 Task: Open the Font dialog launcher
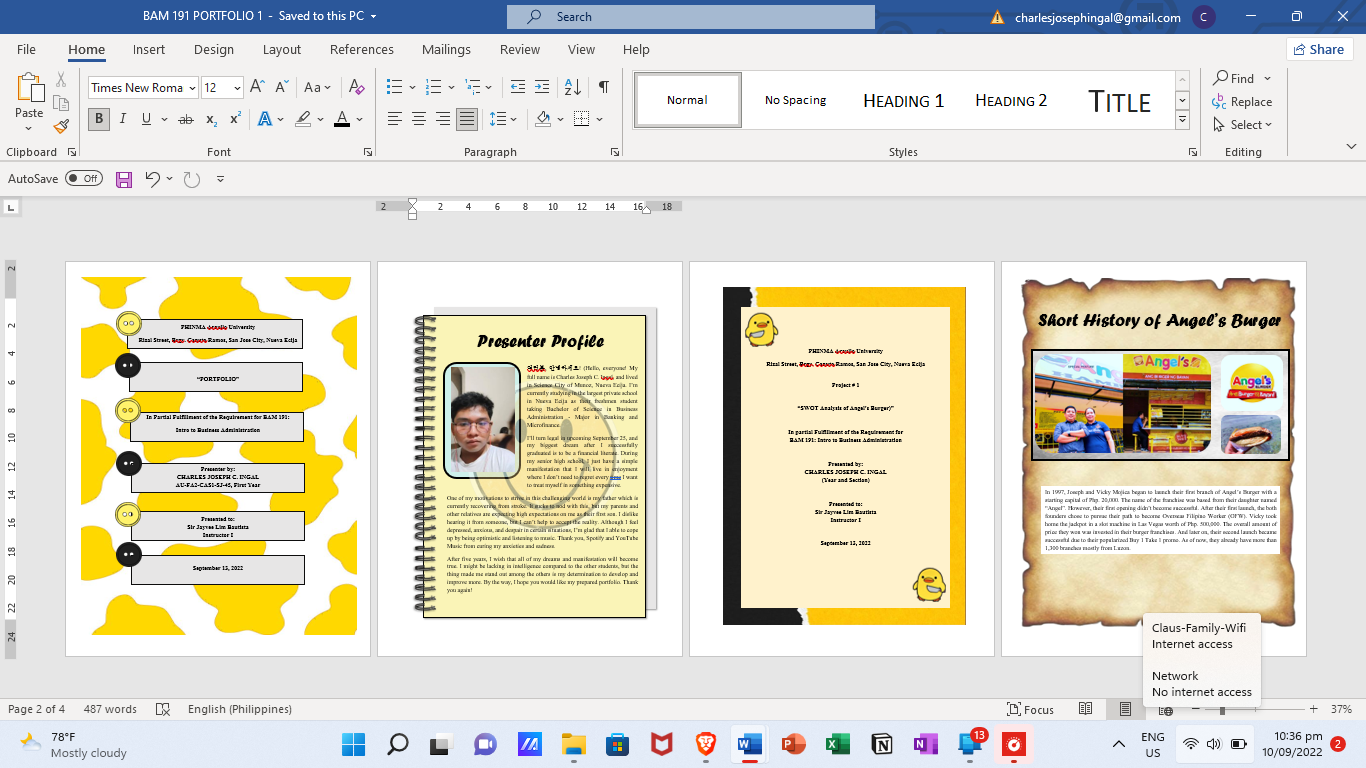click(x=368, y=152)
